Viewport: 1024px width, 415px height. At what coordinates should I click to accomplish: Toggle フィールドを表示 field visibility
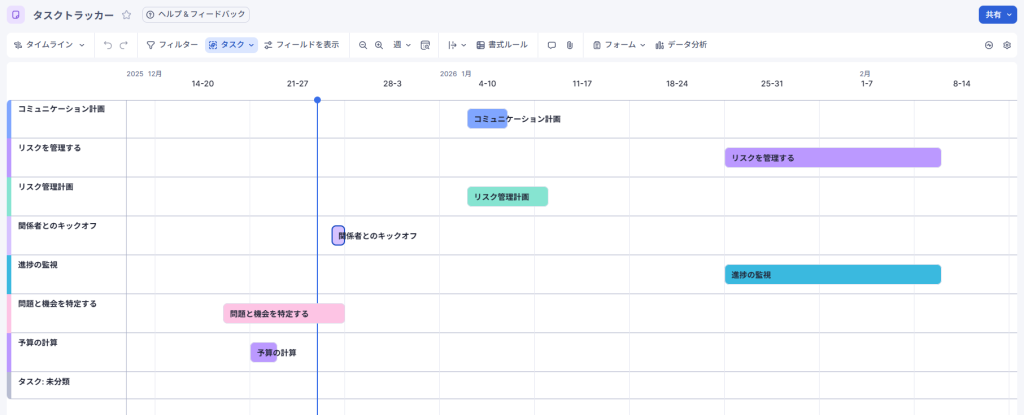301,45
